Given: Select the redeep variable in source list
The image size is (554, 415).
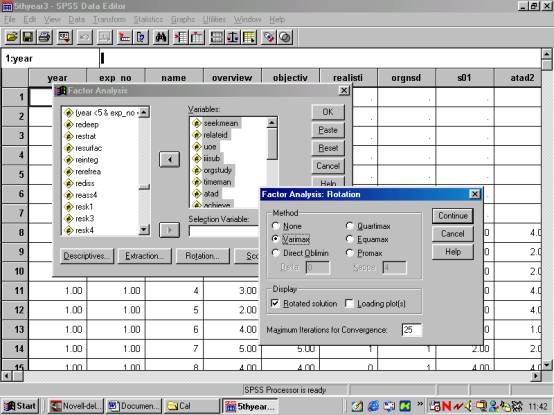Looking at the screenshot, I should (87, 124).
